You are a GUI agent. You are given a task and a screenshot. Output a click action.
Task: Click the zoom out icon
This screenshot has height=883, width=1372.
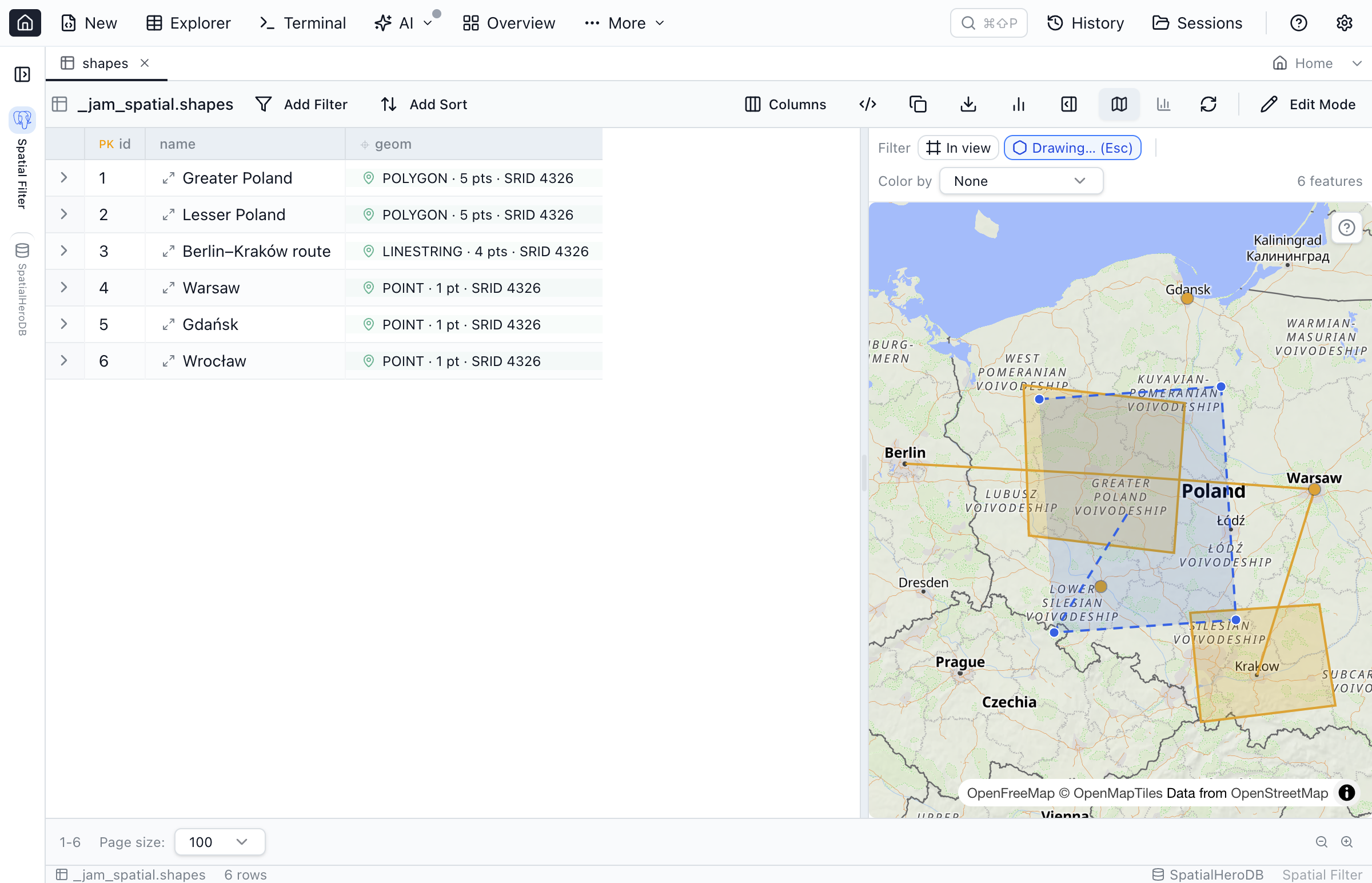(1322, 842)
